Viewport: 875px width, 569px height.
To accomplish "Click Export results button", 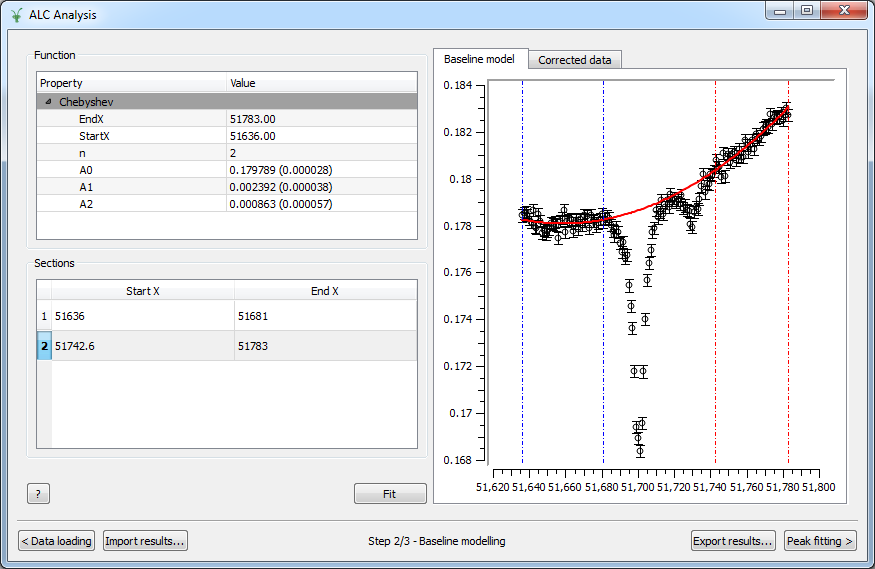I will point(733,541).
